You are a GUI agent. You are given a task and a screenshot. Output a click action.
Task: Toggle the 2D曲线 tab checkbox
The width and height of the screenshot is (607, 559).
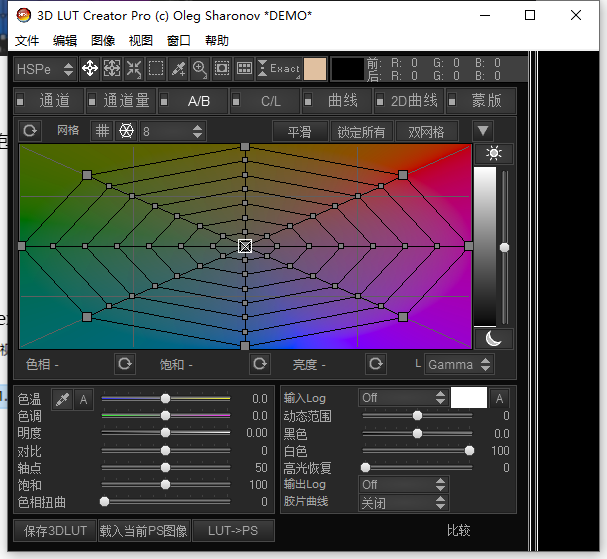coord(380,101)
